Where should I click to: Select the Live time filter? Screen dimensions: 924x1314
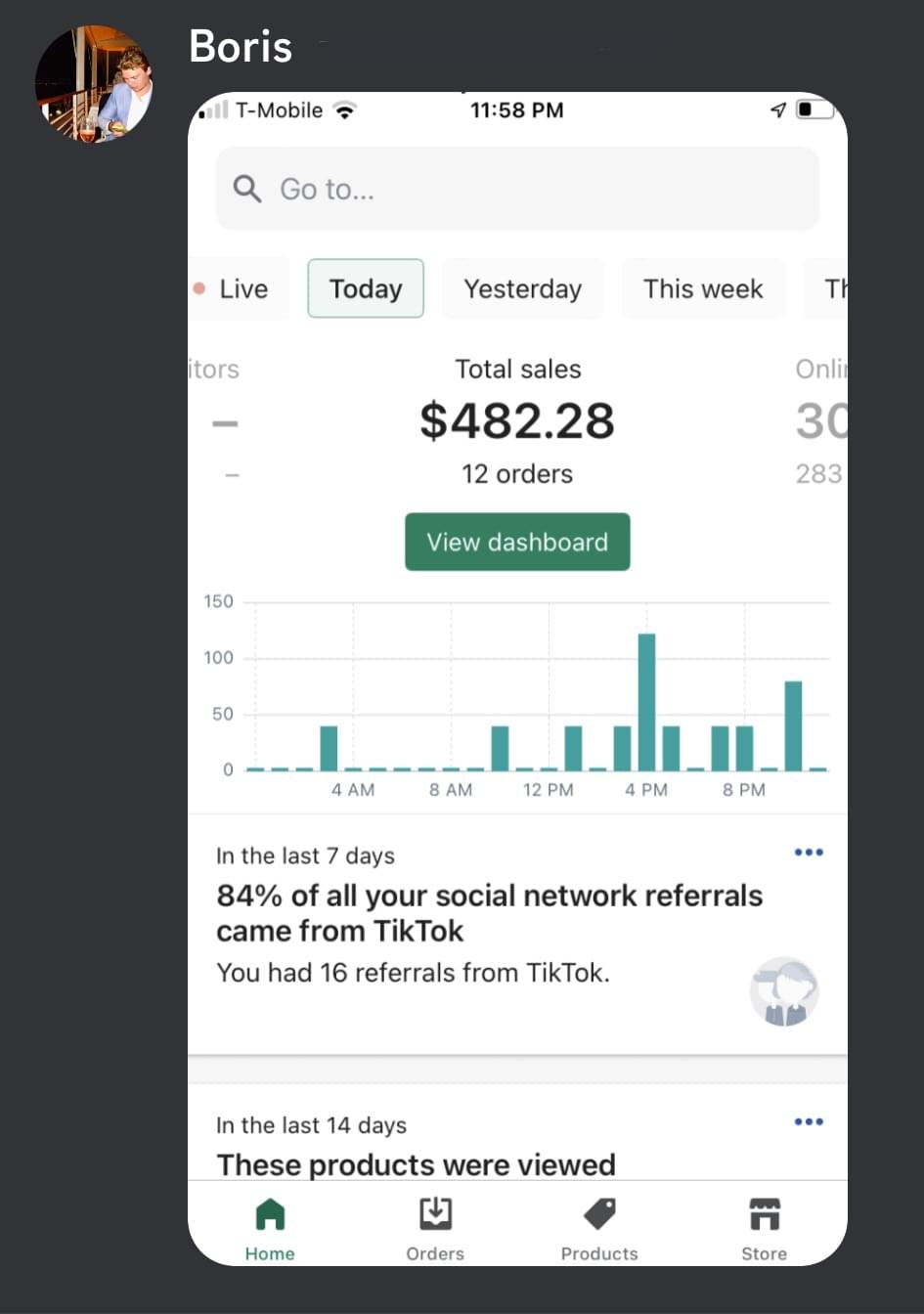(x=233, y=288)
